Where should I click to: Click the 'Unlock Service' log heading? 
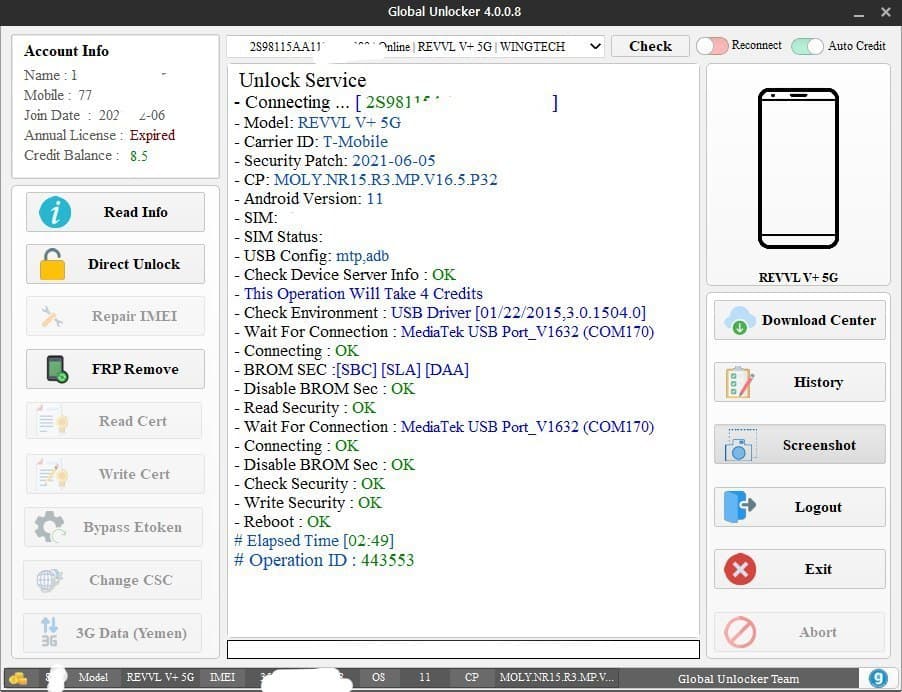coord(303,80)
